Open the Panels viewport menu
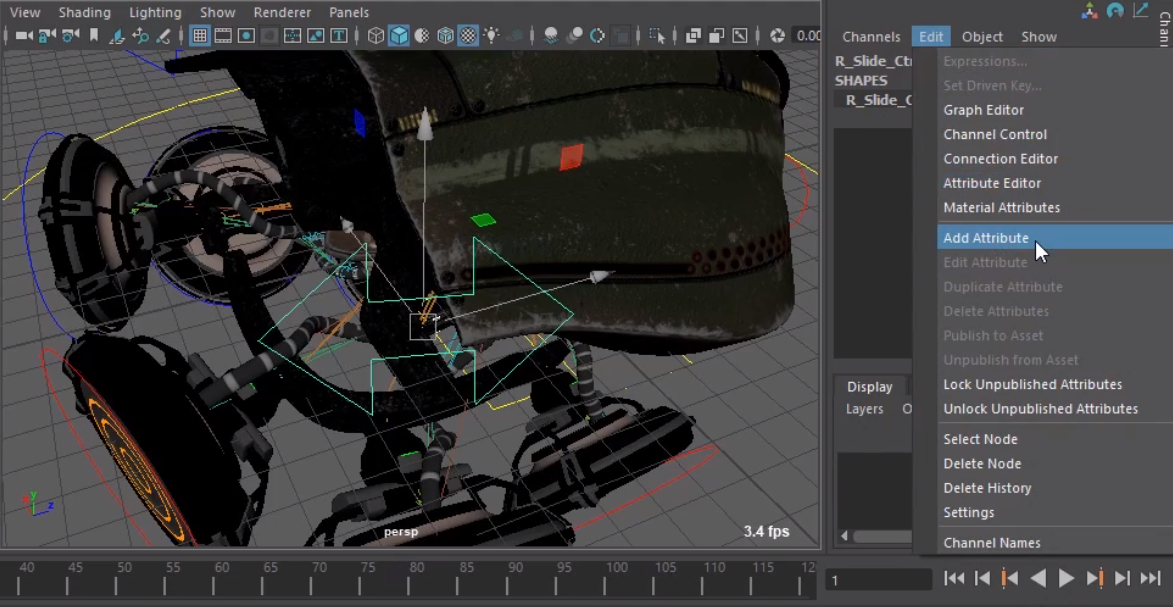 tap(349, 12)
